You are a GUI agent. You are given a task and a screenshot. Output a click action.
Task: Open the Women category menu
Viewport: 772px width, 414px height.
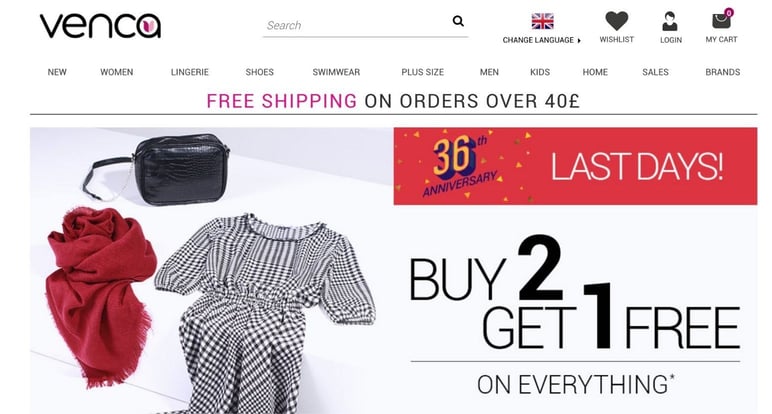(x=117, y=72)
